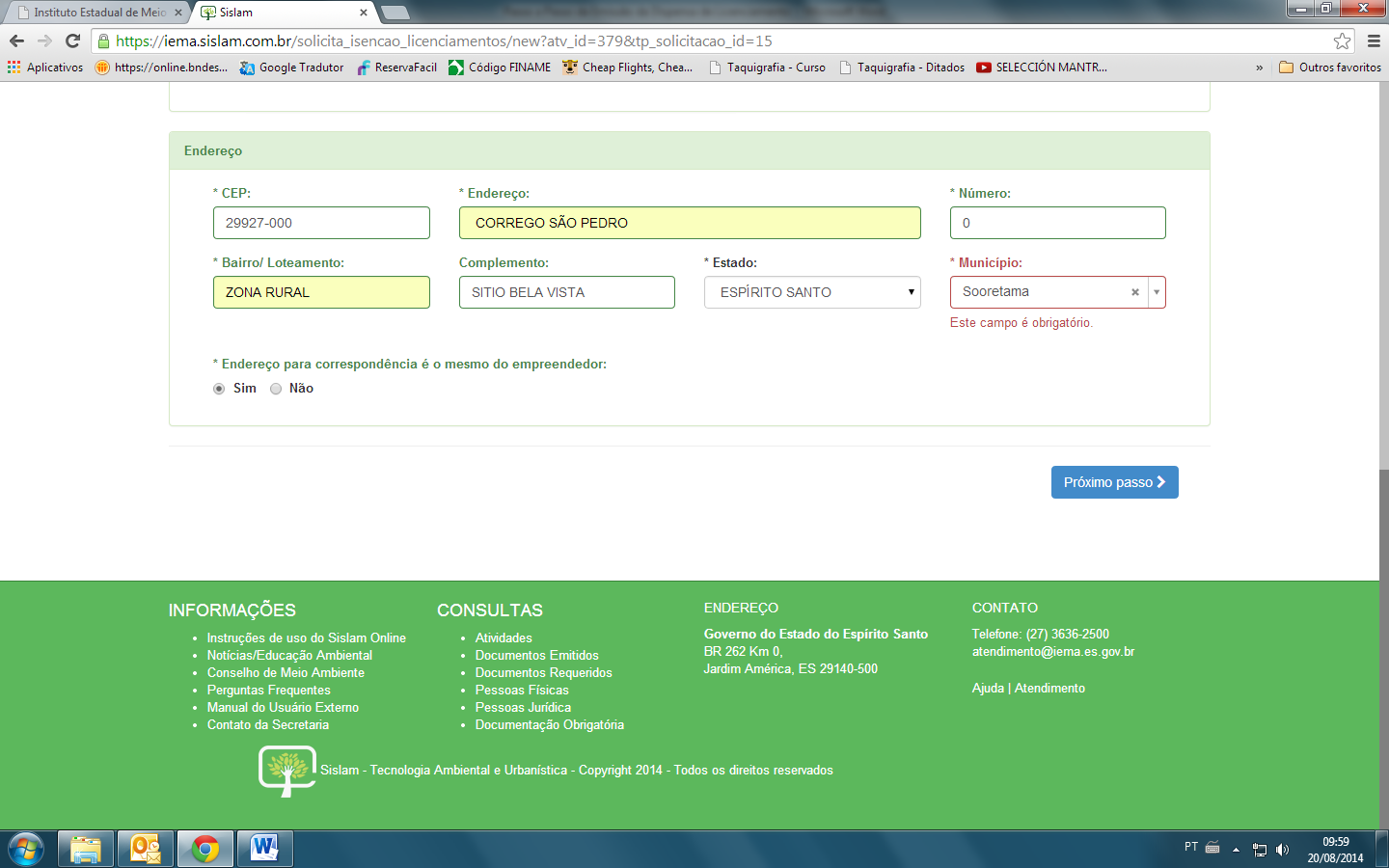Click the Número input field
The height and width of the screenshot is (868, 1389).
point(1058,223)
